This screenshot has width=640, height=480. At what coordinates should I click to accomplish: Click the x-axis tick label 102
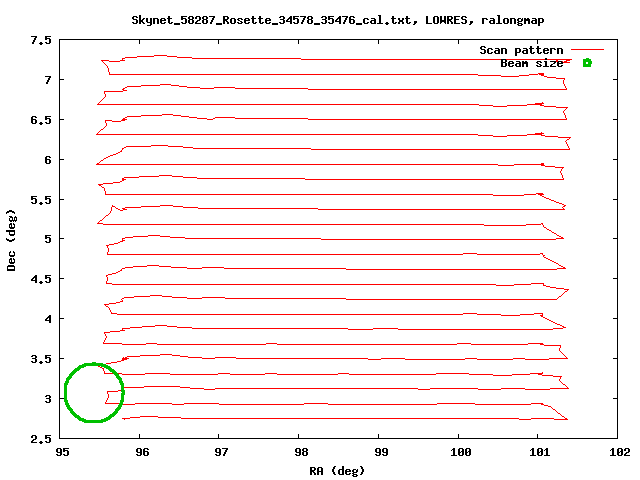620,452
